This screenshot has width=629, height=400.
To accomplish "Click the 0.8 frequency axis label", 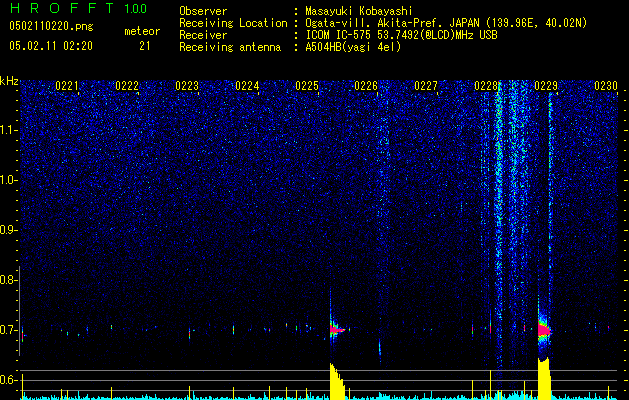I will point(7,280).
